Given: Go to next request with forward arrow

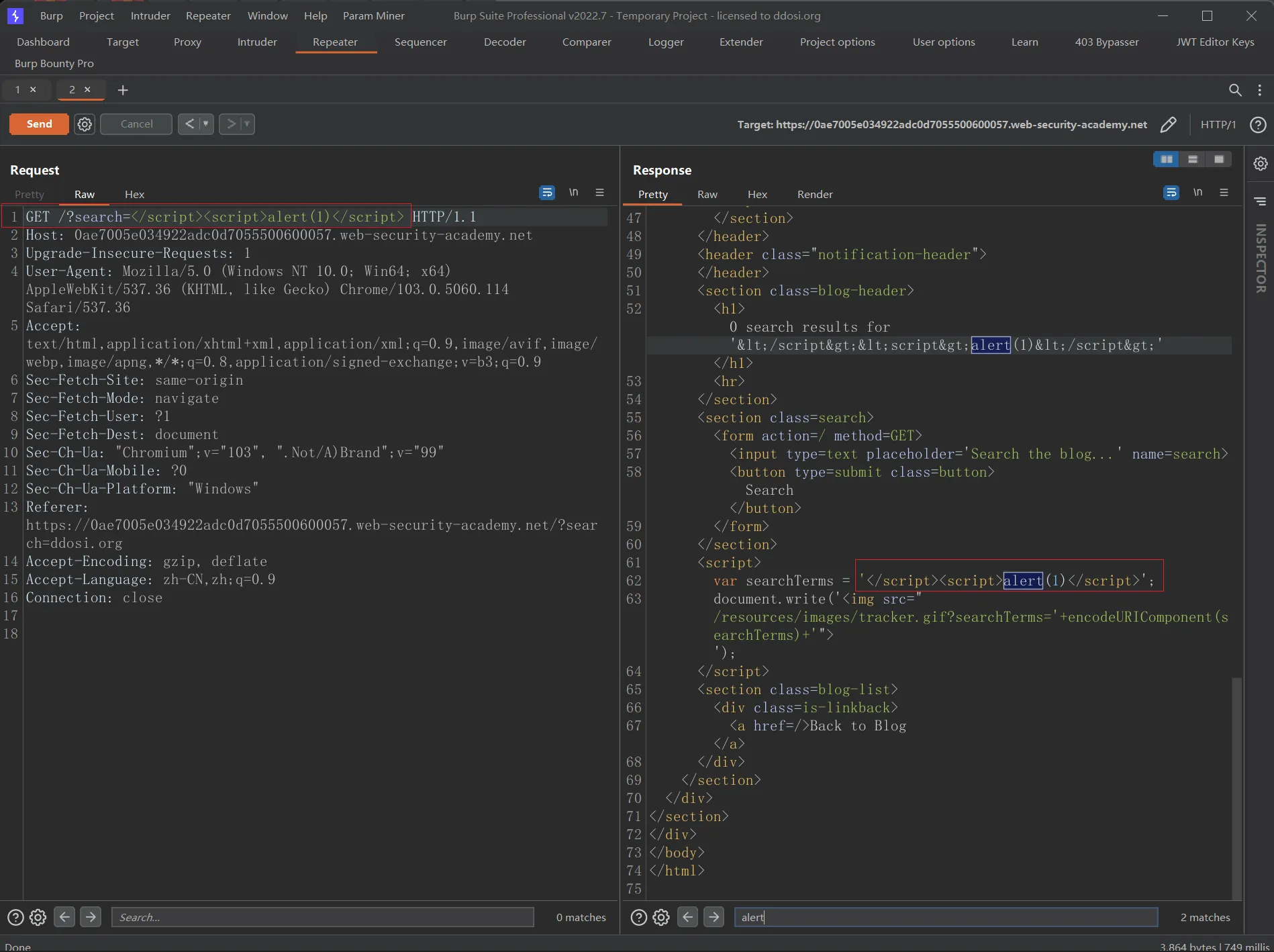Looking at the screenshot, I should click(x=231, y=124).
